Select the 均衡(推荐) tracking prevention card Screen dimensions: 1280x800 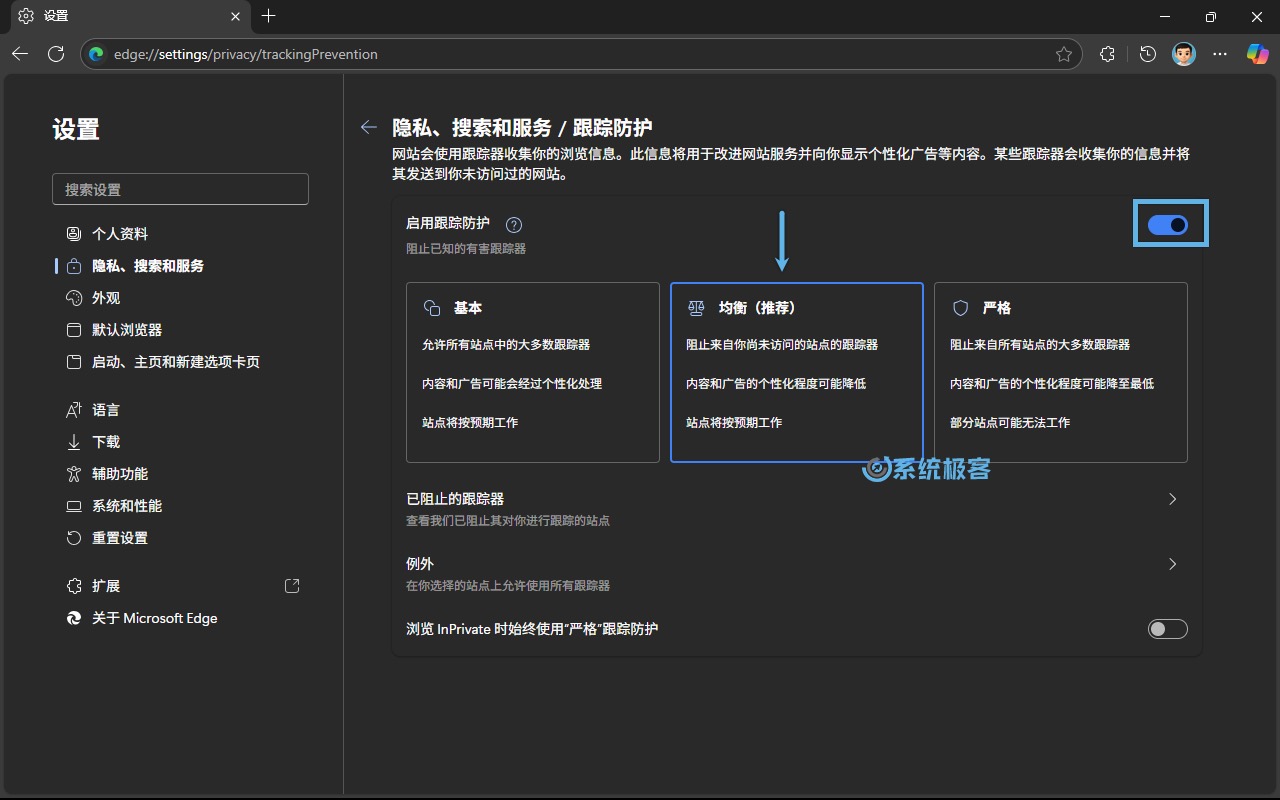point(797,372)
